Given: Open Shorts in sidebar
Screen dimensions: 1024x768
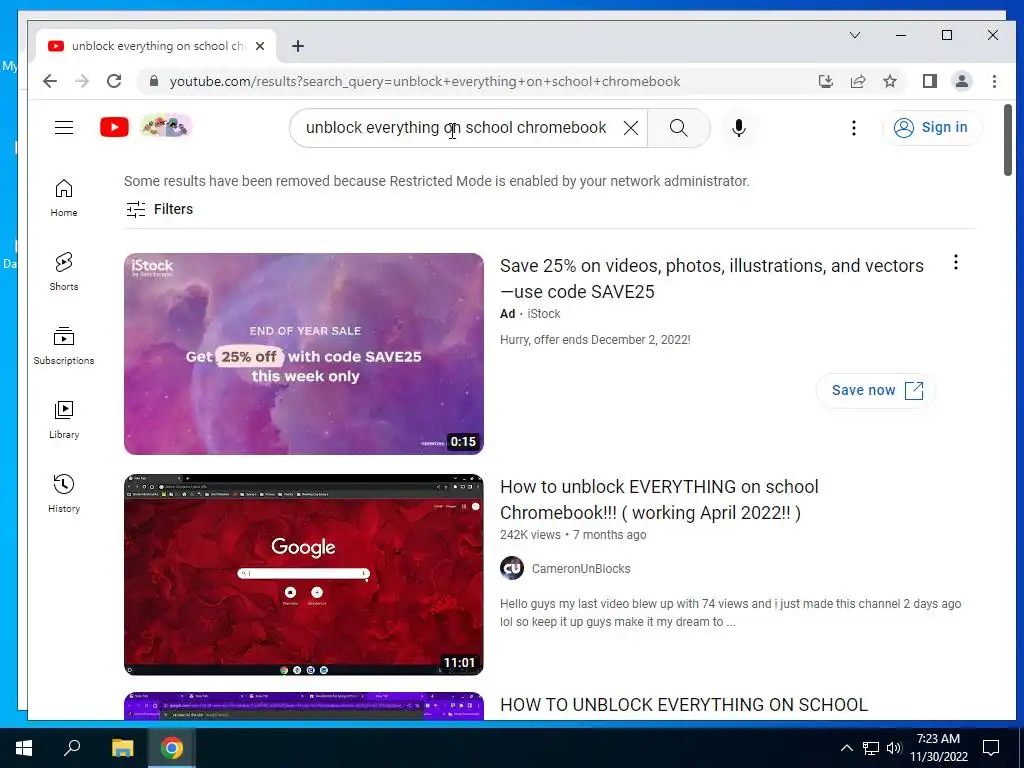Looking at the screenshot, I should coord(64,272).
